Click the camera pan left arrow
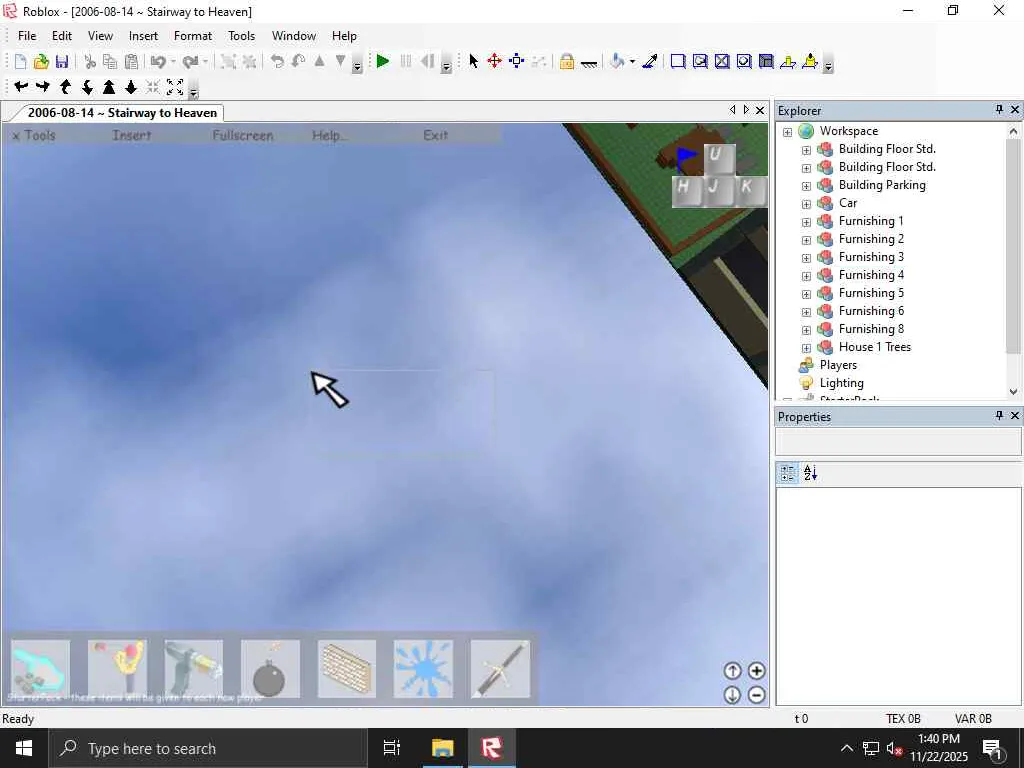The height and width of the screenshot is (768, 1024). pos(21,86)
